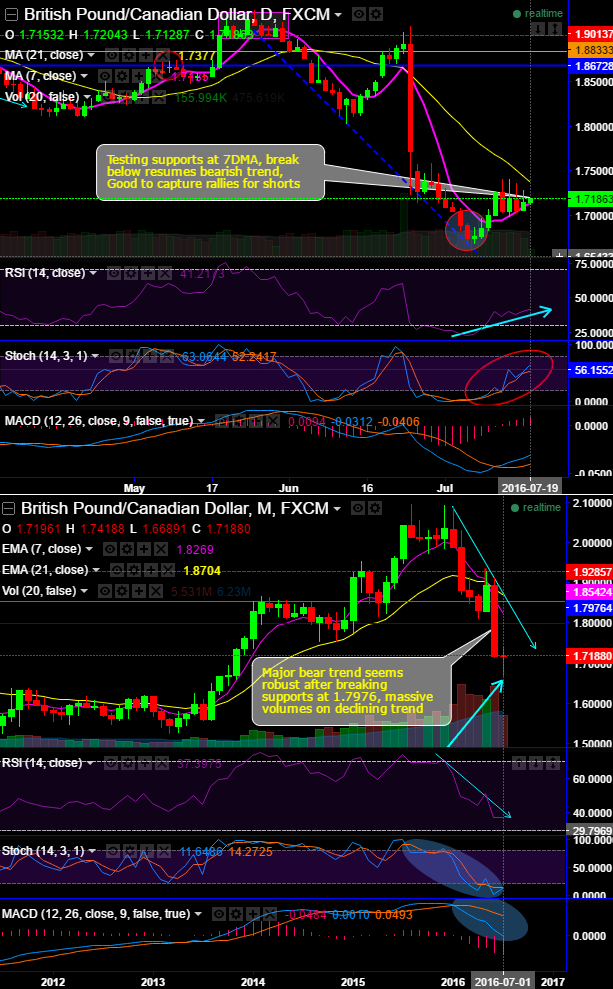The image size is (613, 989).
Task: Expand dropdown arrow after monthly chart FXCM title
Action: click(x=339, y=508)
